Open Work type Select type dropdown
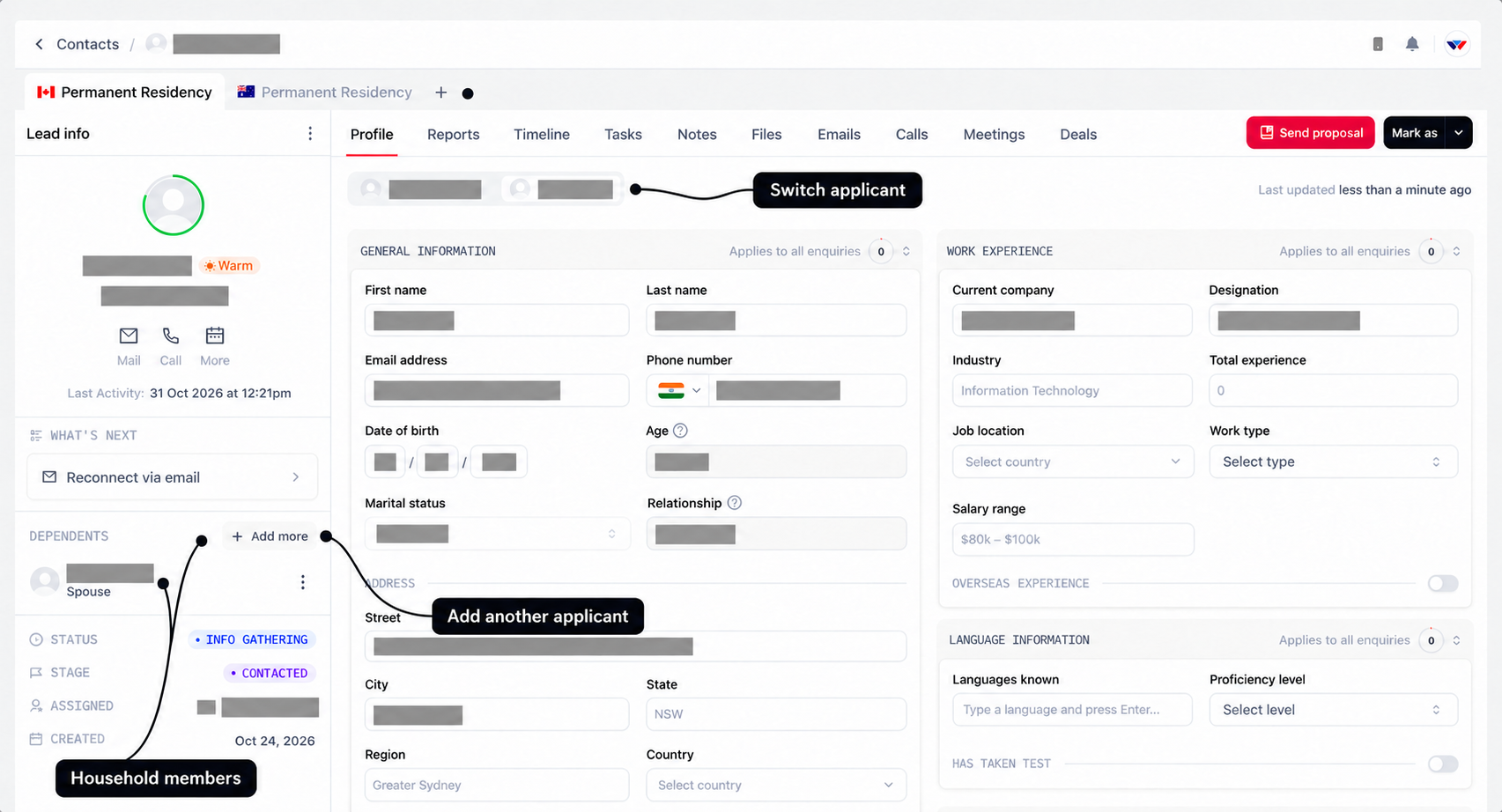 [1333, 461]
